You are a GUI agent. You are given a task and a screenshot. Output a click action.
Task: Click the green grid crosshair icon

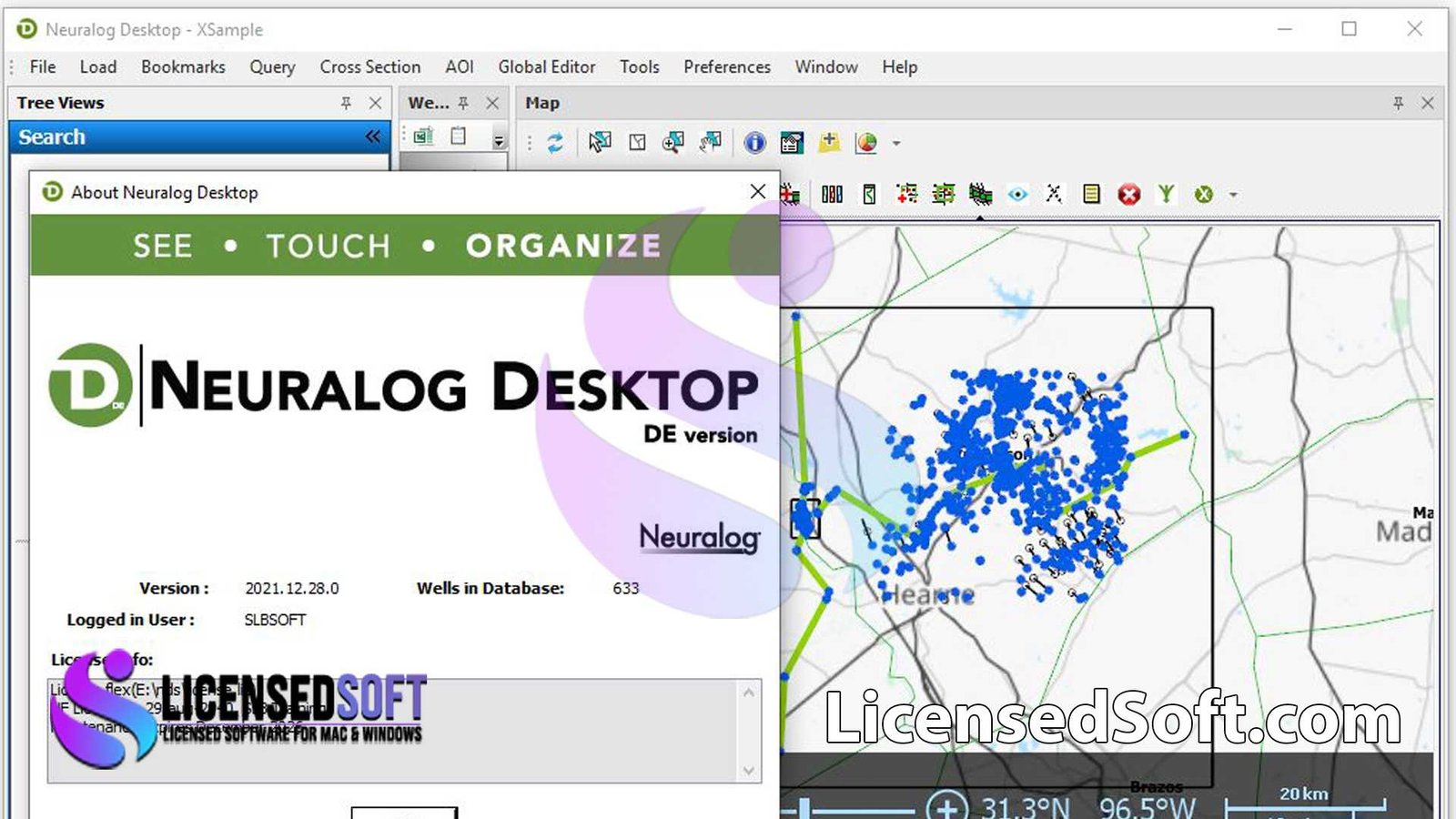[943, 194]
